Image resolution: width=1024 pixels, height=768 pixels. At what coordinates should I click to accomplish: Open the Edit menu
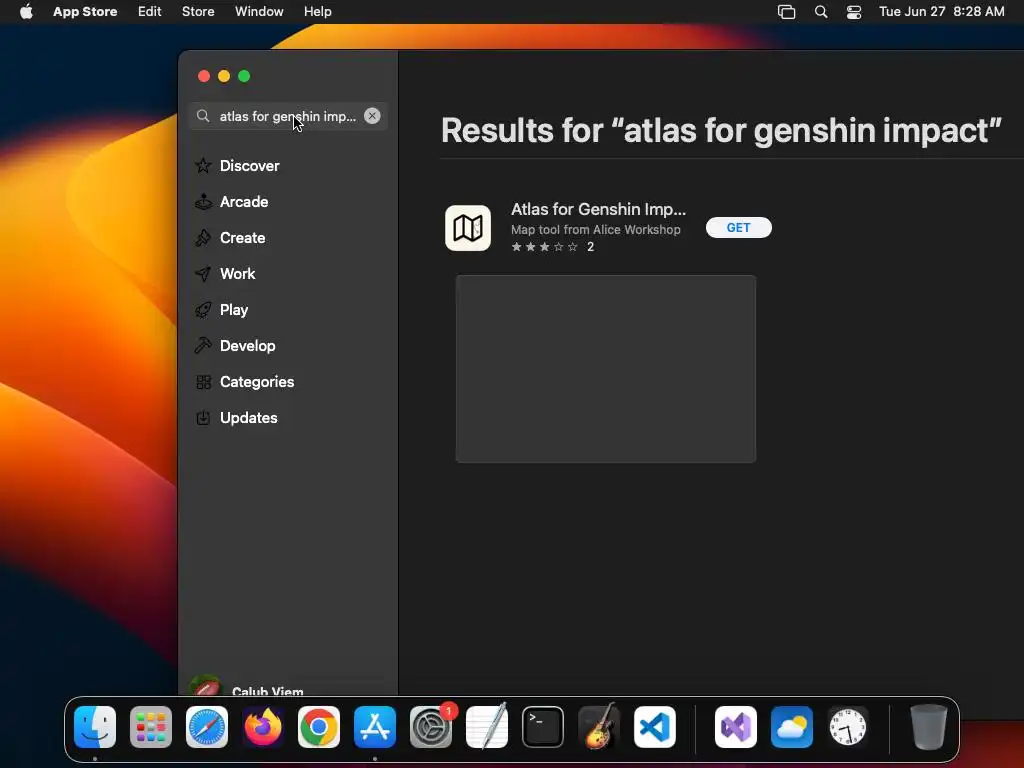pos(150,12)
